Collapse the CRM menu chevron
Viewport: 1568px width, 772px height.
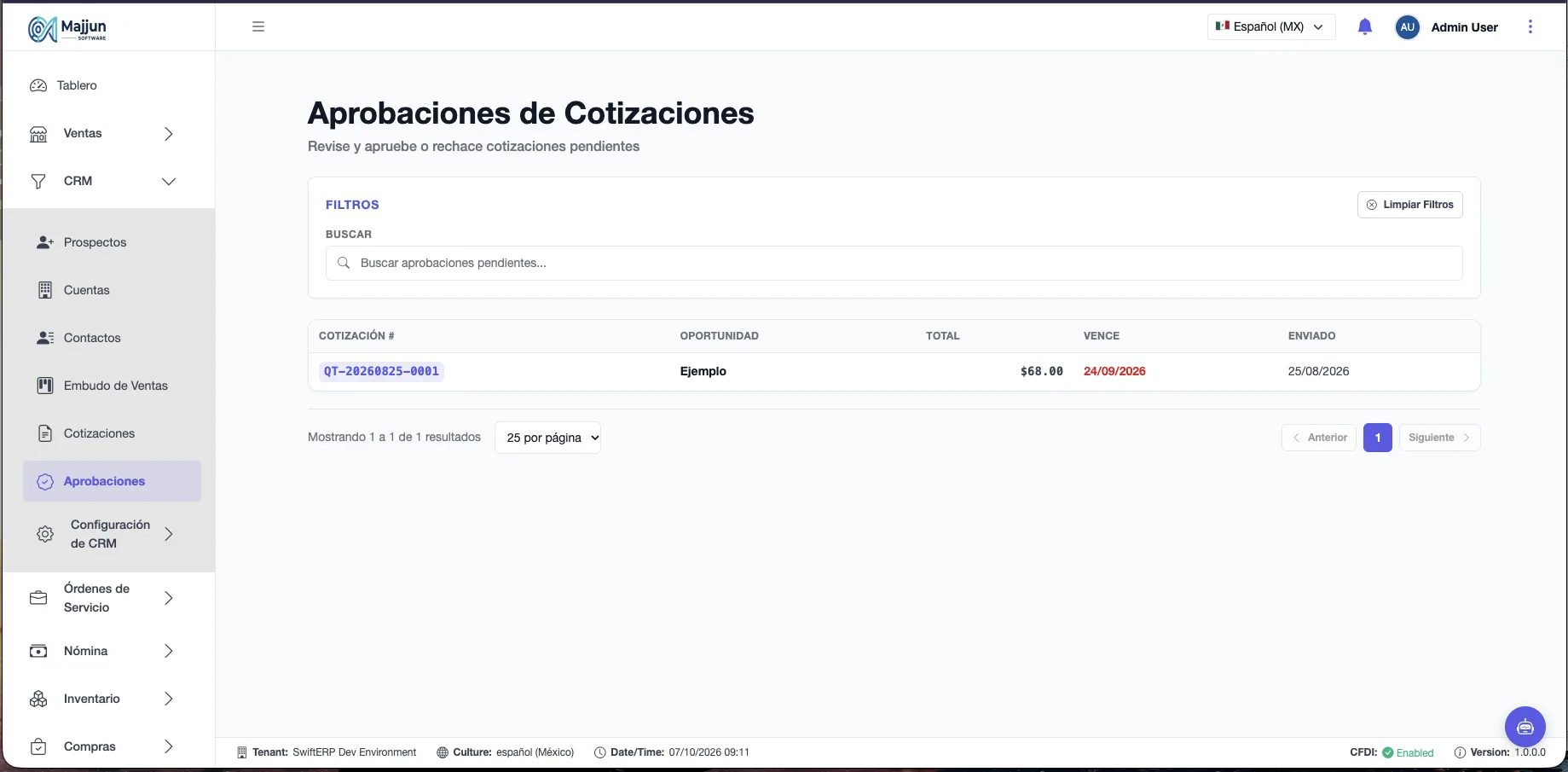169,182
